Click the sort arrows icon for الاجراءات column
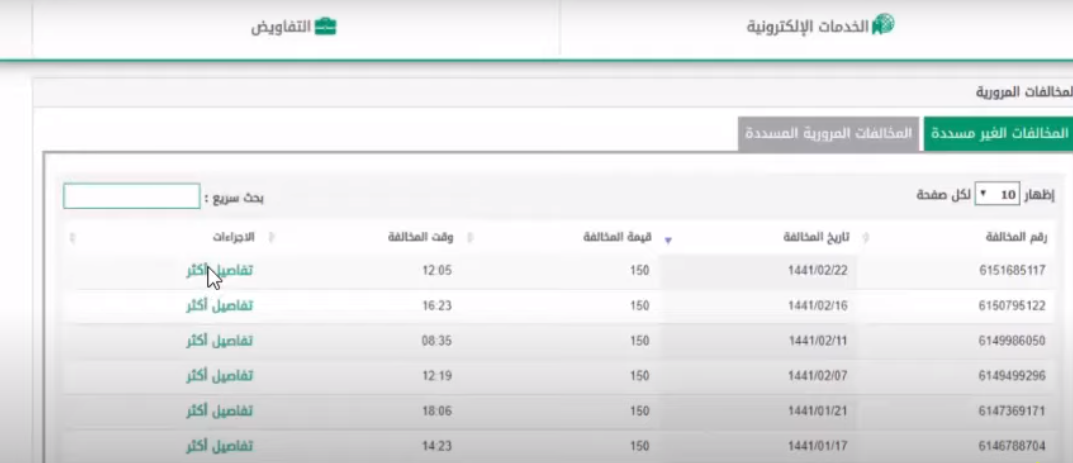Image resolution: width=1073 pixels, height=463 pixels. tap(72, 238)
